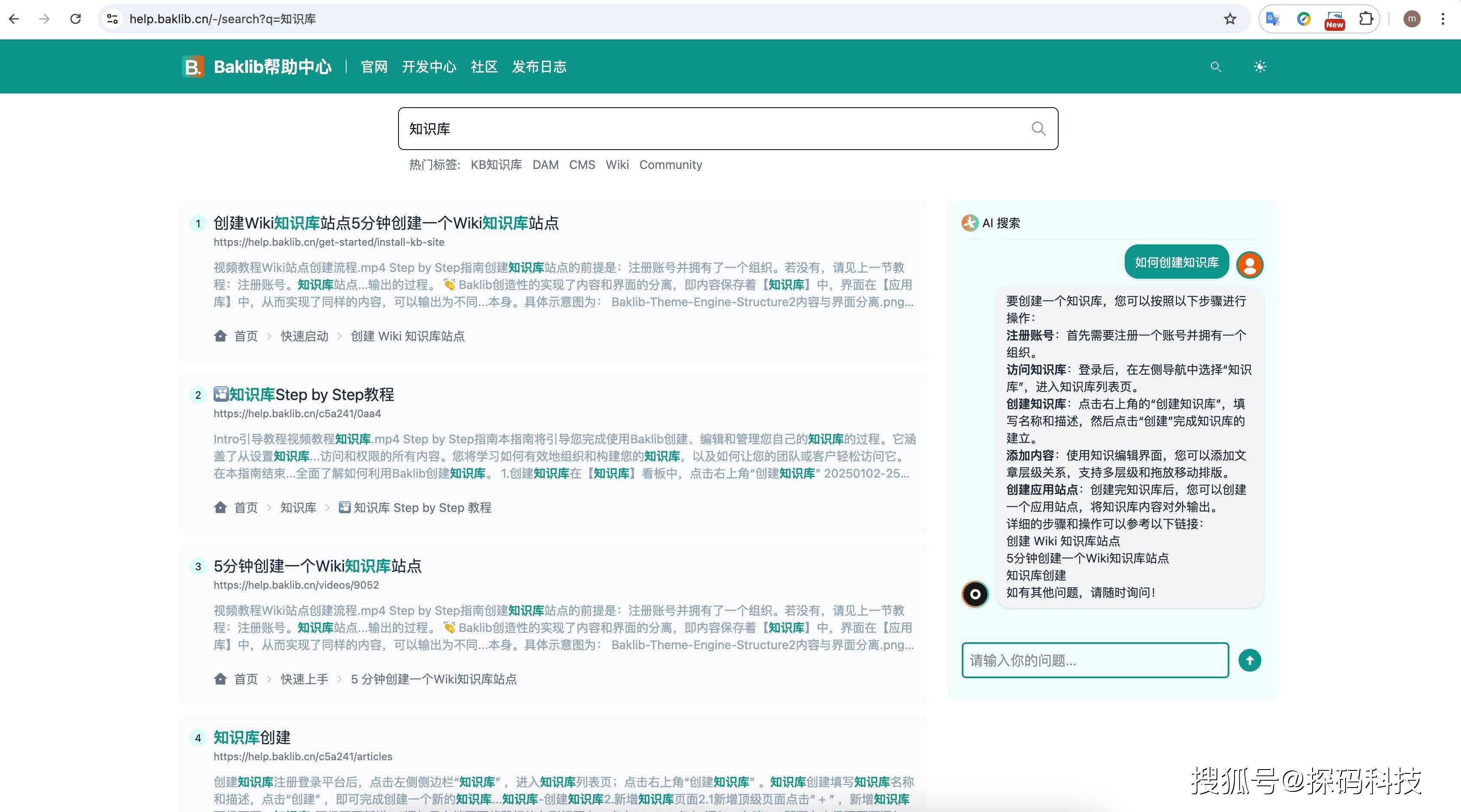The height and width of the screenshot is (812, 1461).
Task: Open result 1 创建Wiki知识库站点 title
Action: coord(386,223)
